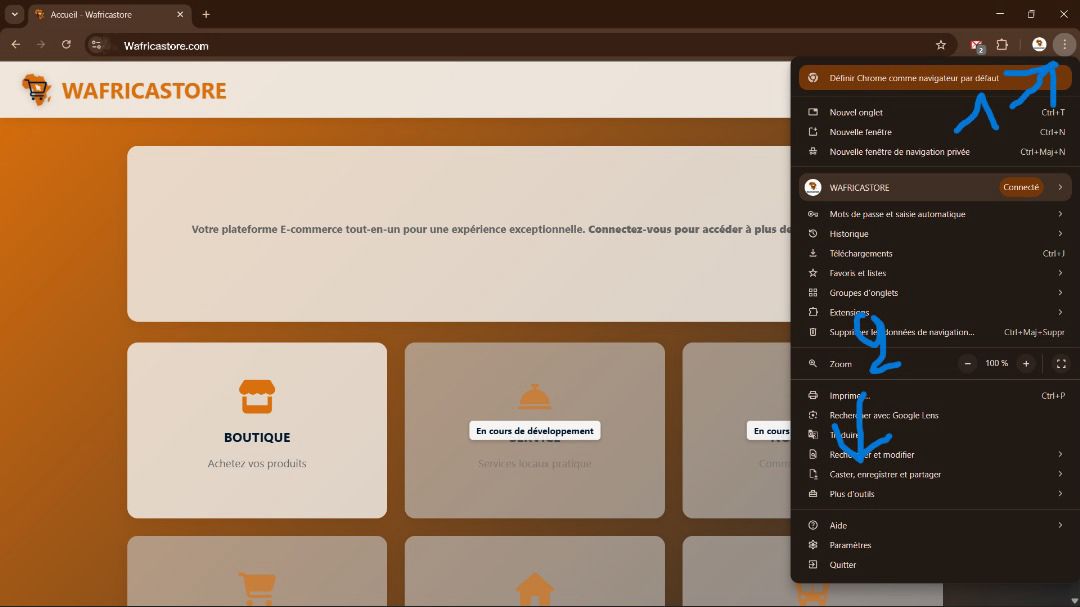Increase zoom with the plus button
Viewport: 1080px width, 607px height.
click(x=1025, y=364)
